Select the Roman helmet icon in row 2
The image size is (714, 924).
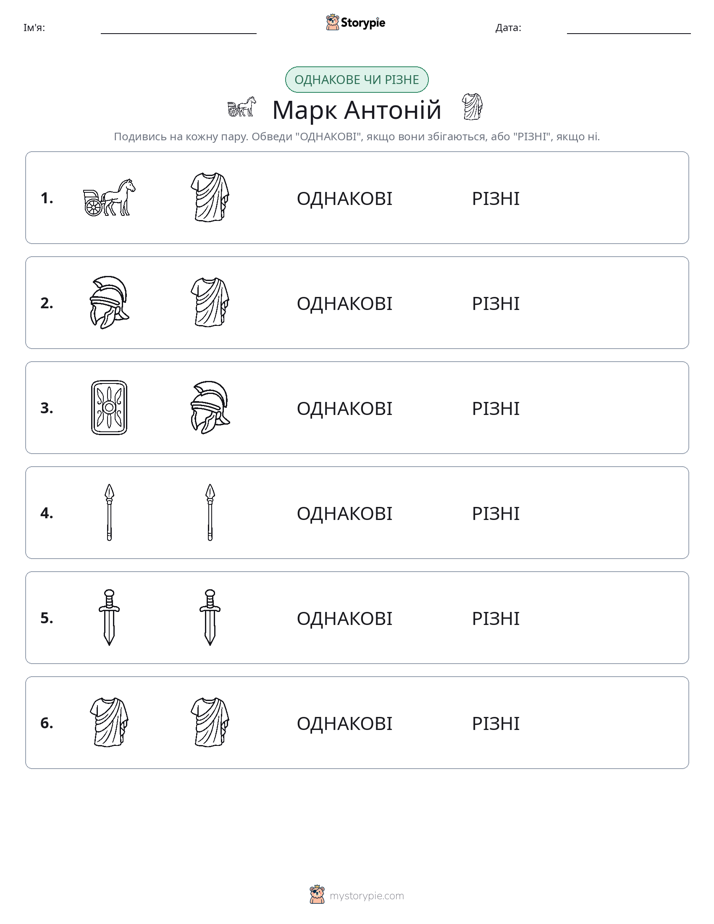click(x=109, y=302)
